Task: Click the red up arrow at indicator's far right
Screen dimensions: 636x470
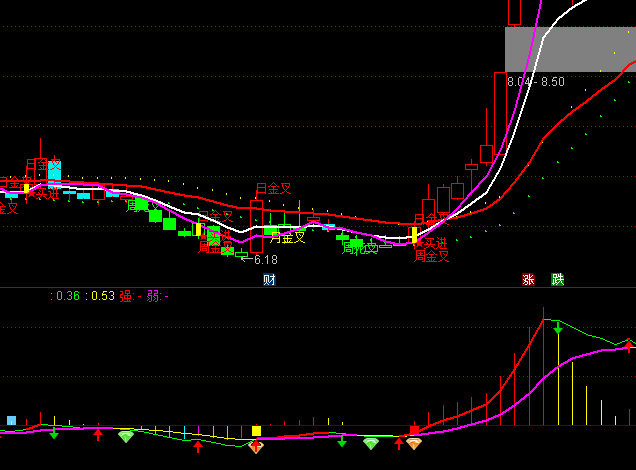Action: pyautogui.click(x=628, y=346)
